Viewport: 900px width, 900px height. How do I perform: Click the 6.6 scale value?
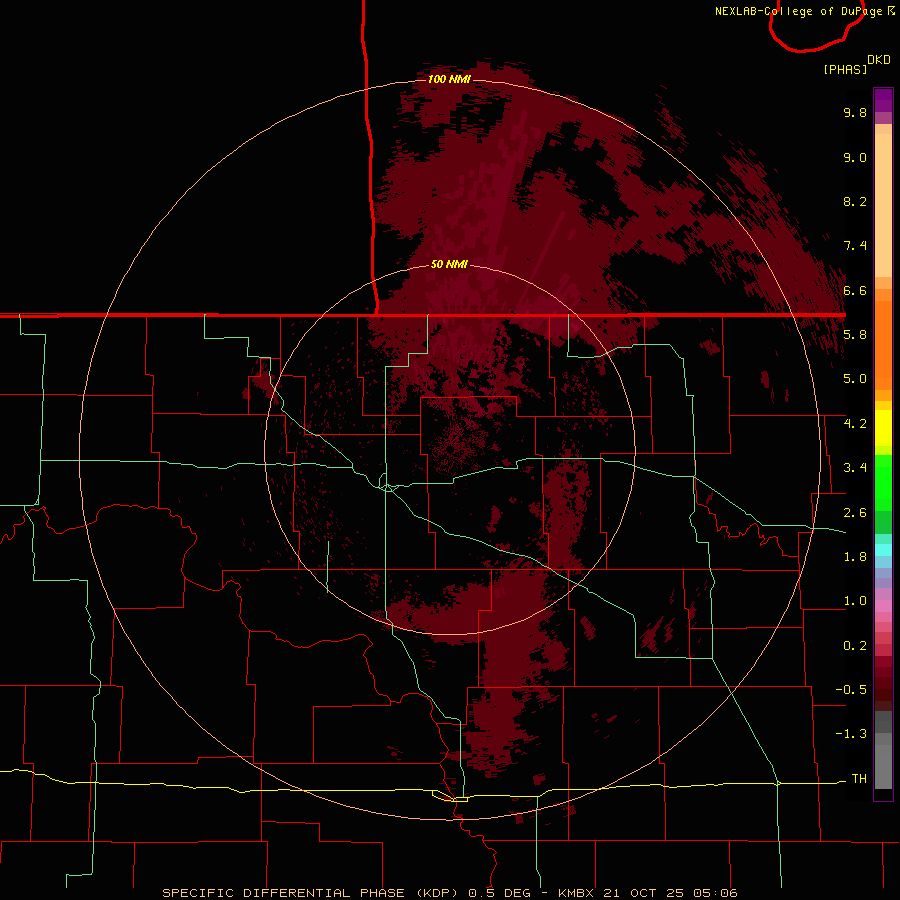[855, 290]
